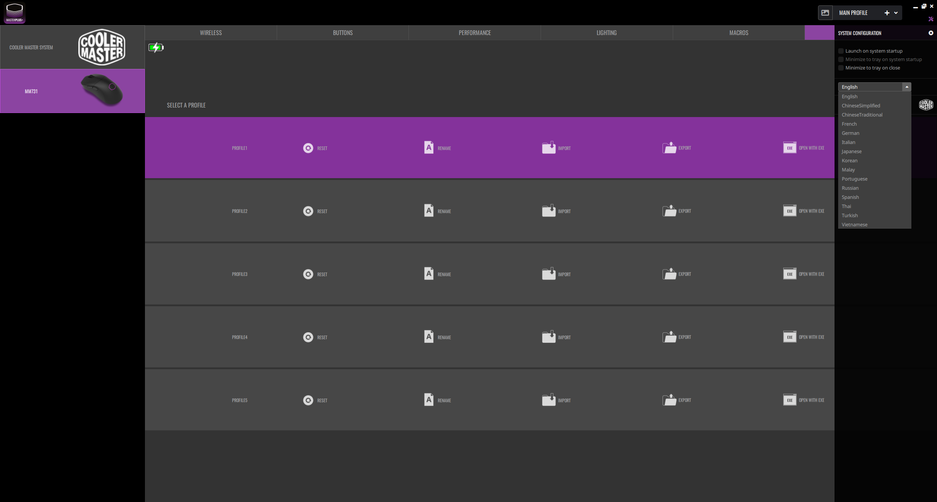The image size is (937, 502).
Task: Expand Main Profile chevron dropdown
Action: [896, 13]
